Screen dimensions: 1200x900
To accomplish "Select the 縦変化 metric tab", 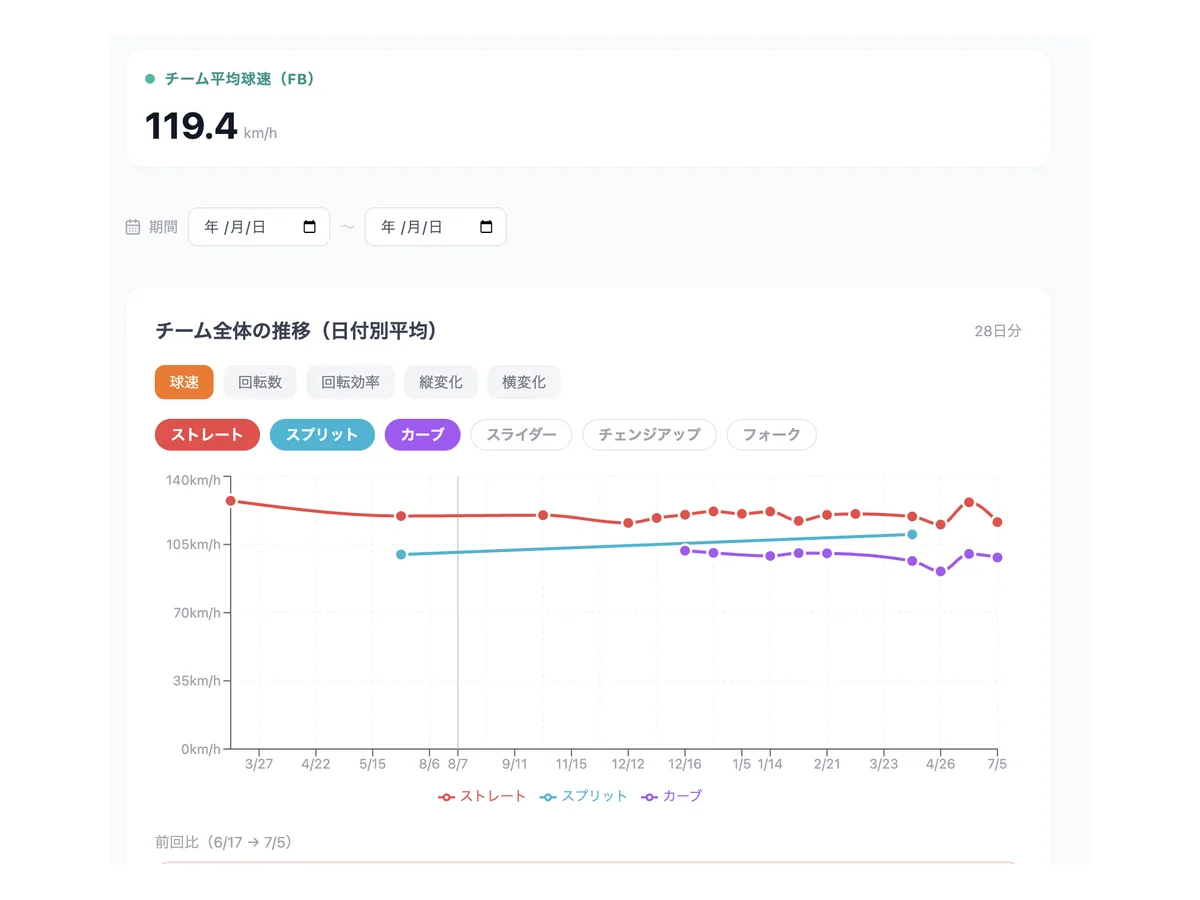I will [441, 382].
